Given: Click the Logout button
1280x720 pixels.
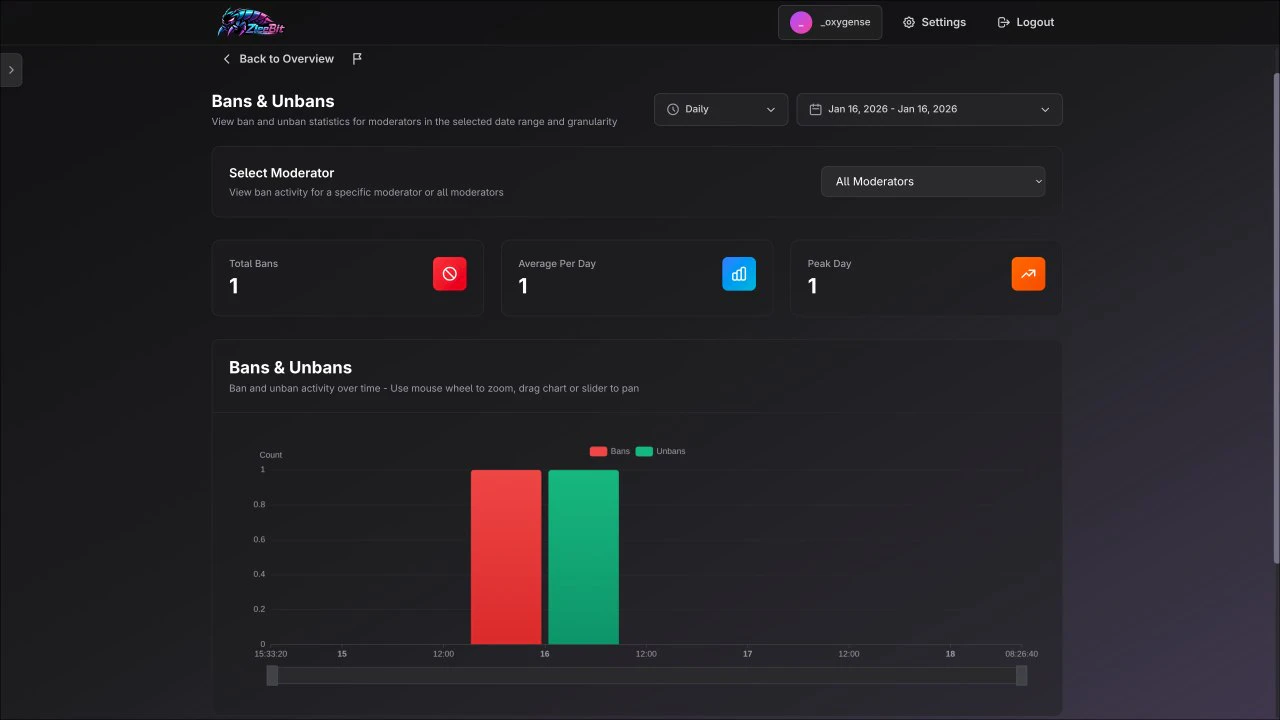Looking at the screenshot, I should [x=1025, y=22].
